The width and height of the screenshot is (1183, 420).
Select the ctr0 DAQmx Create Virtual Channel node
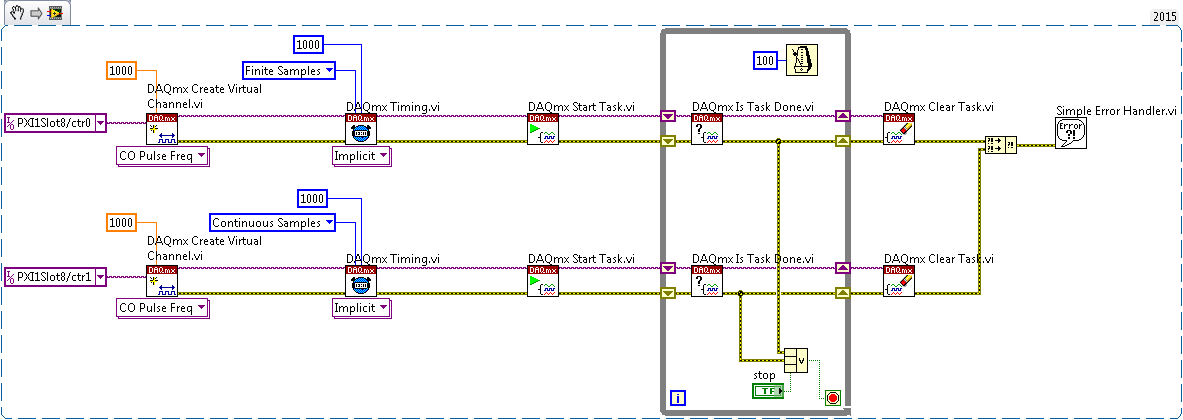click(161, 129)
